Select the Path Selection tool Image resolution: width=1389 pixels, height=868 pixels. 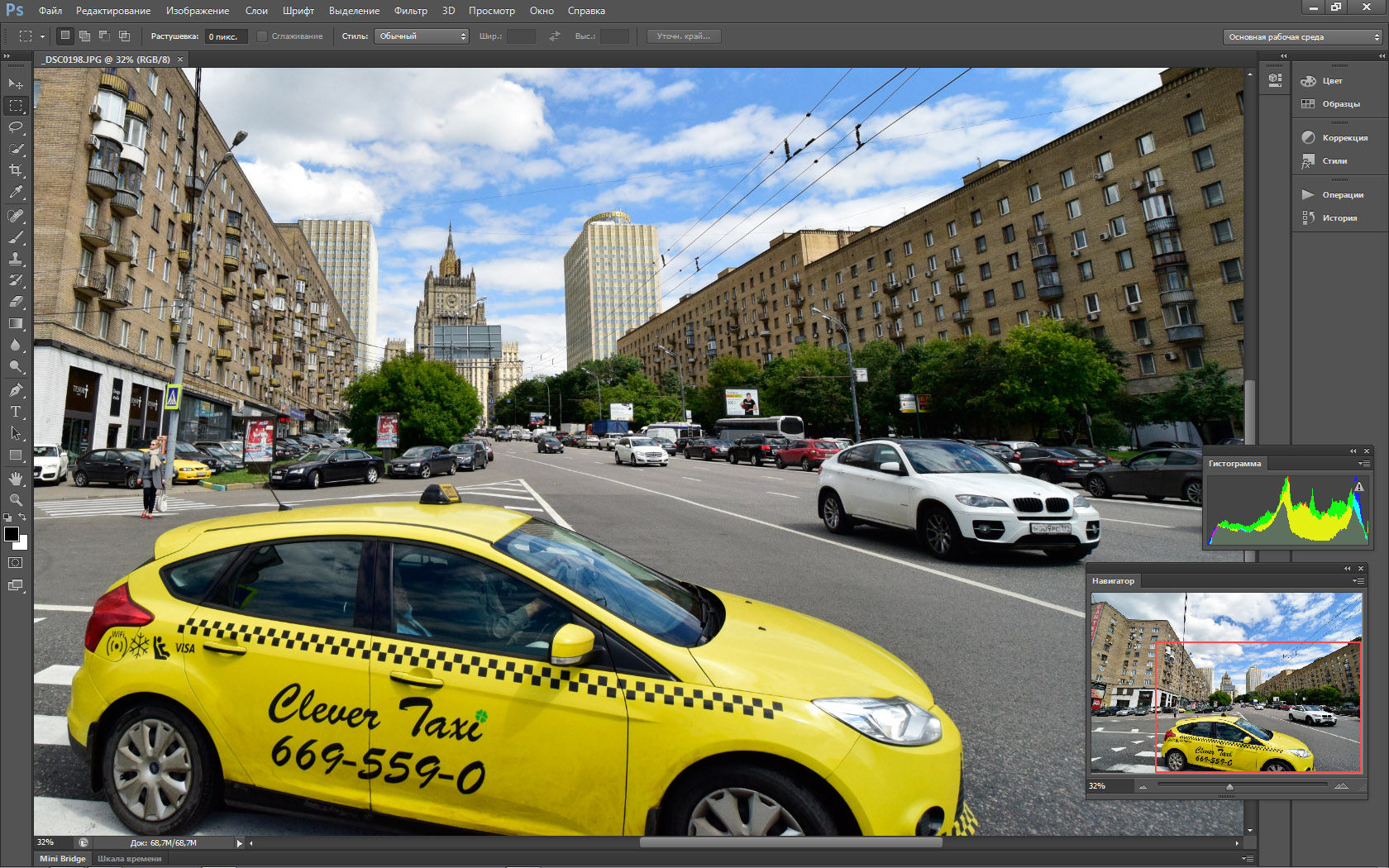click(16, 433)
